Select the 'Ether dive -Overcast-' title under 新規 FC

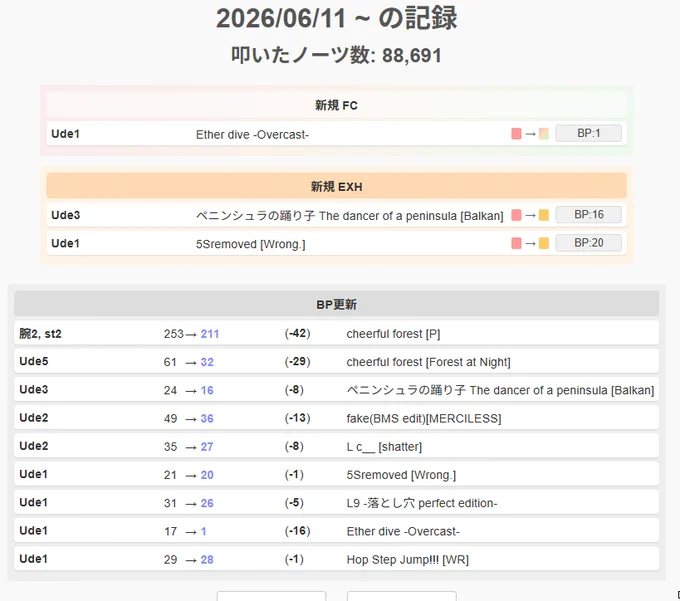click(252, 135)
